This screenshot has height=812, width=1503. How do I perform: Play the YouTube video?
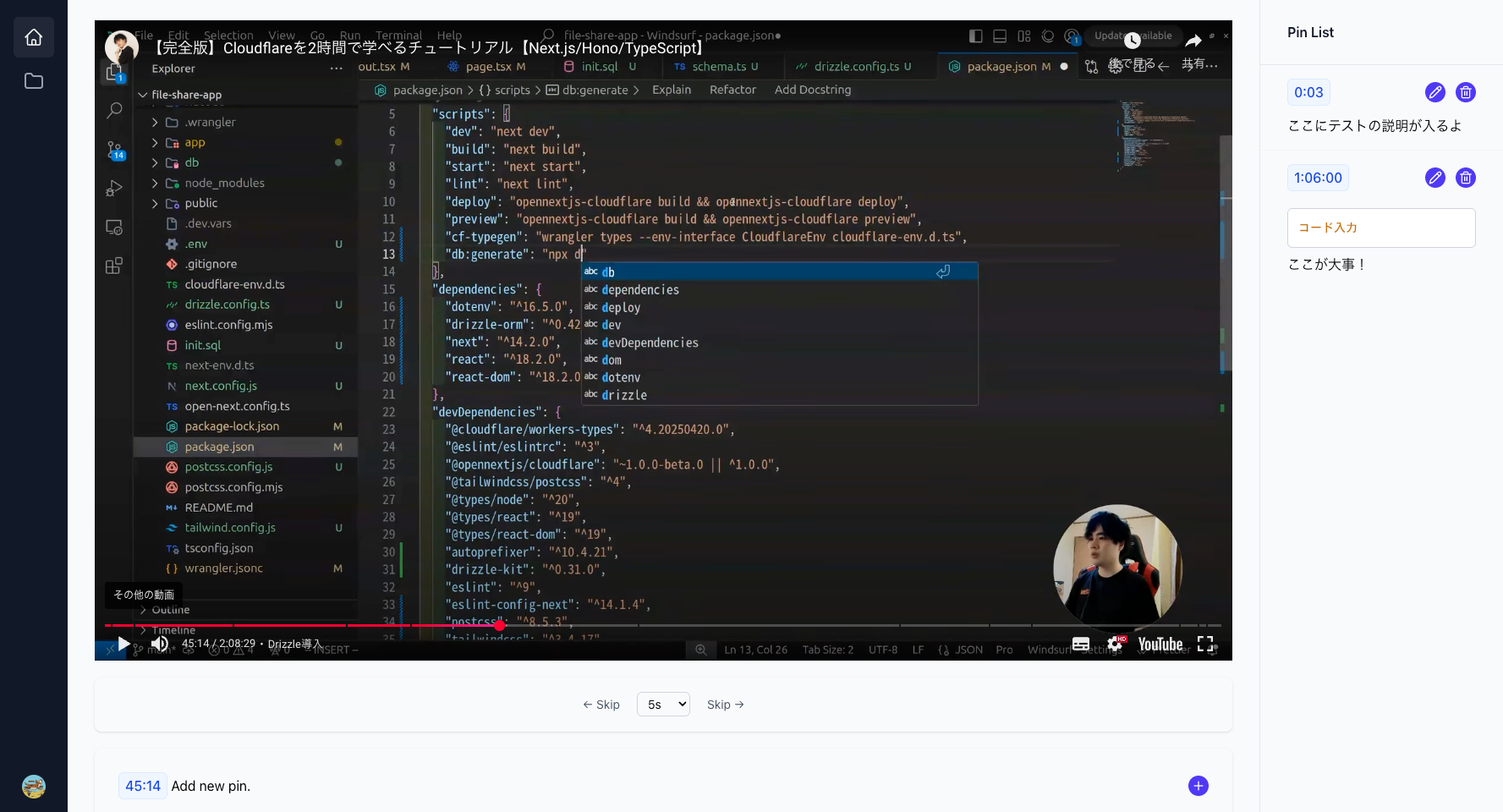[123, 644]
